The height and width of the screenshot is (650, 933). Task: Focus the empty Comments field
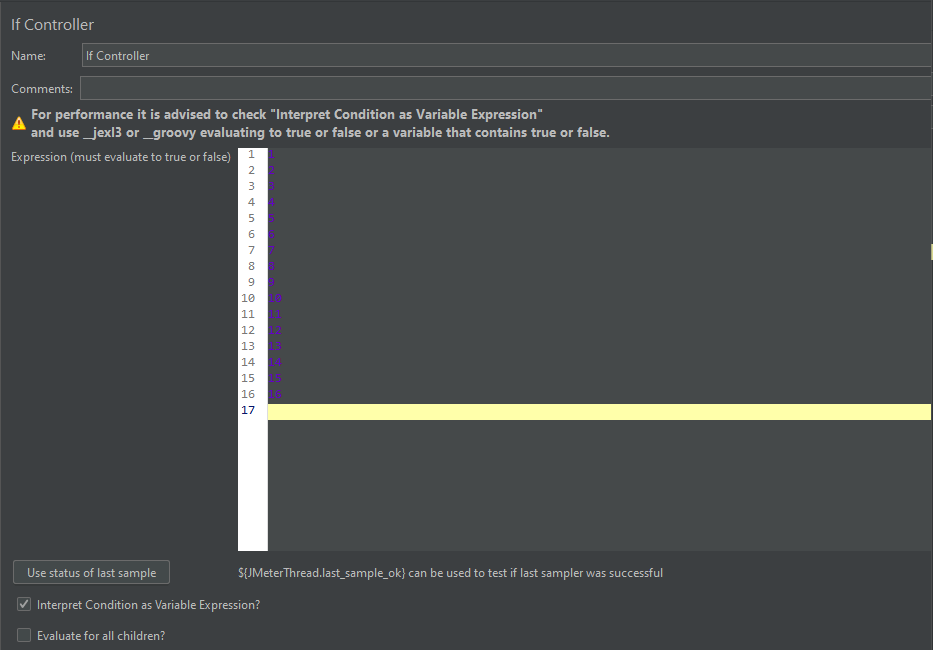coord(505,89)
